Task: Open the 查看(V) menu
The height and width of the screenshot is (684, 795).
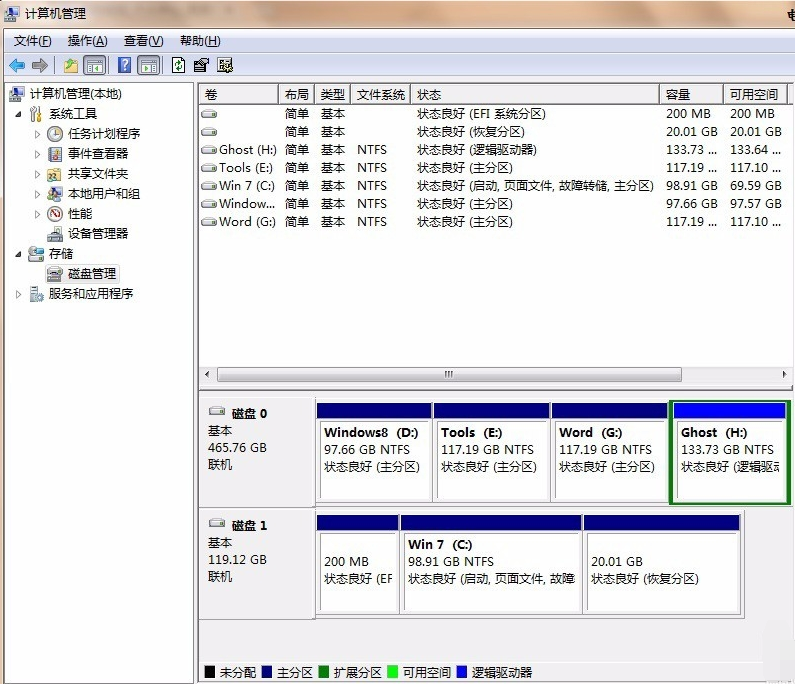Action: [x=143, y=41]
